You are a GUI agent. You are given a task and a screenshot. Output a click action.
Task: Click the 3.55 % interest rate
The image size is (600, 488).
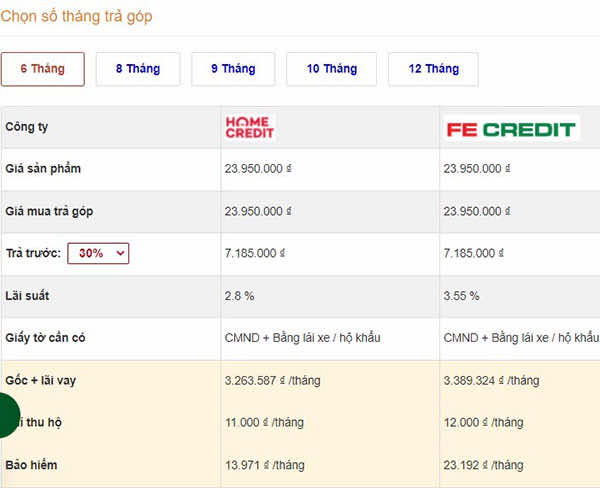pos(461,296)
